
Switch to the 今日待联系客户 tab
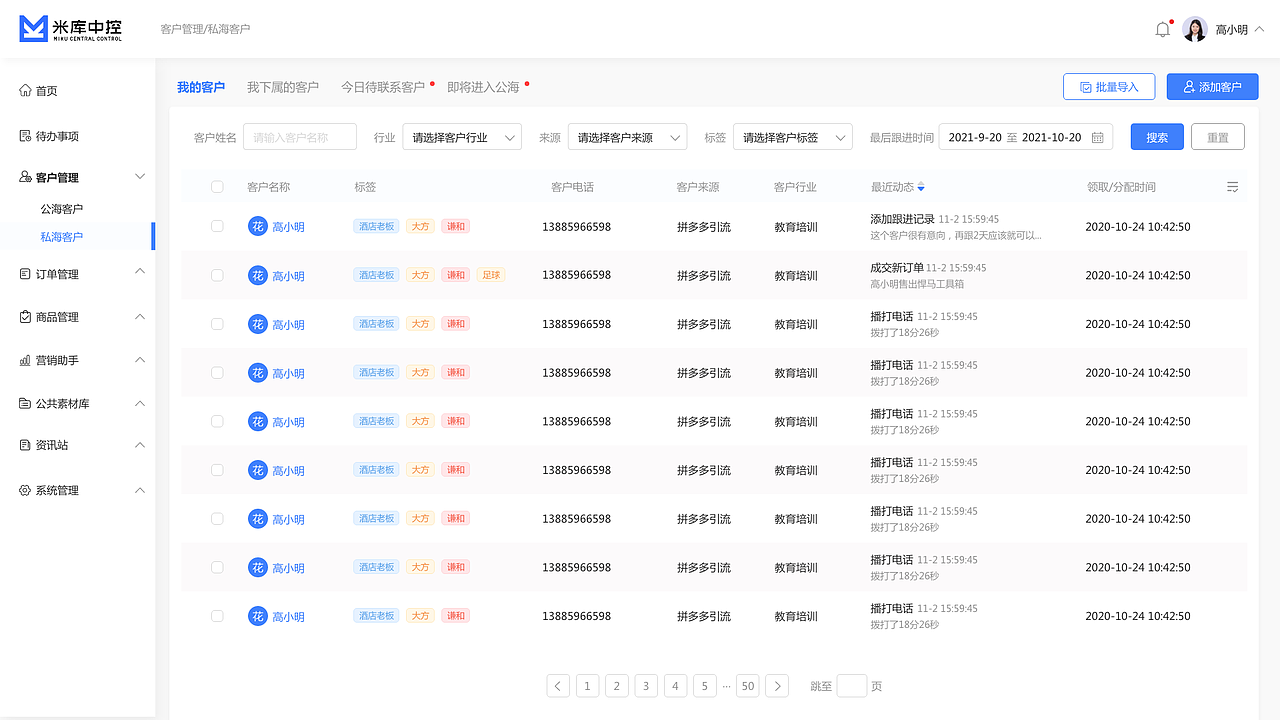click(x=384, y=88)
